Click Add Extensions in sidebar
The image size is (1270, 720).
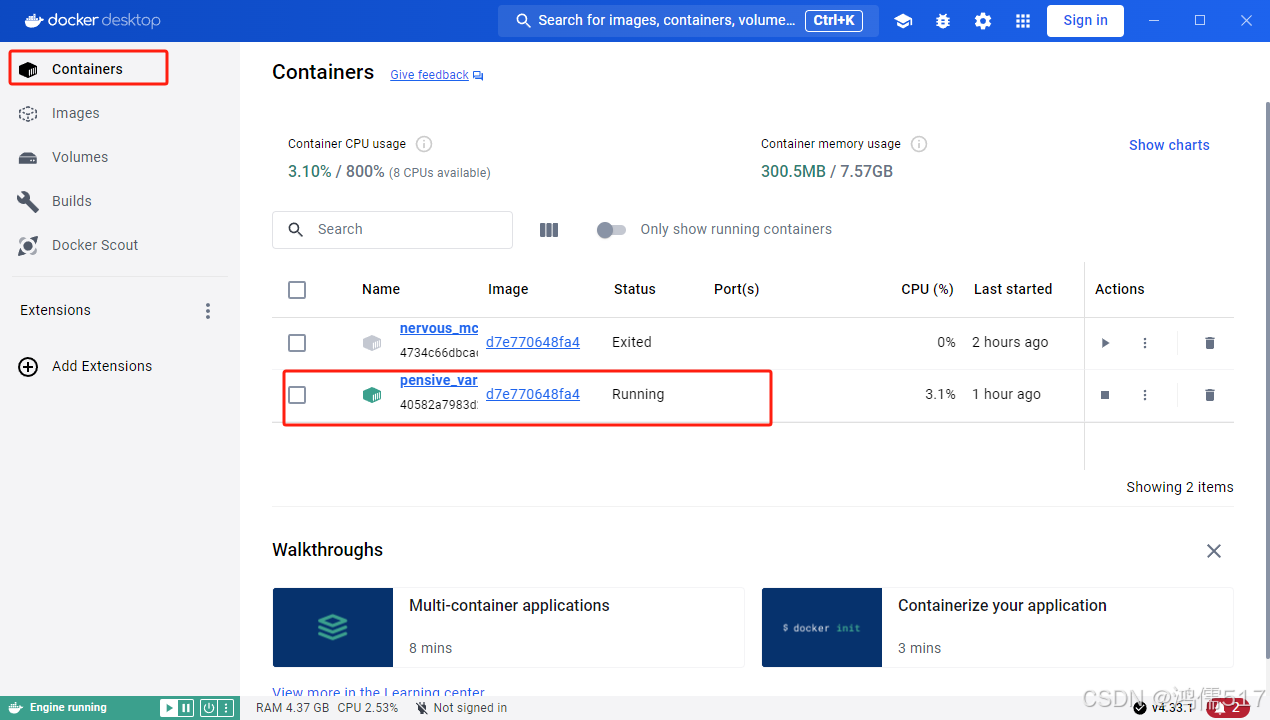(86, 366)
